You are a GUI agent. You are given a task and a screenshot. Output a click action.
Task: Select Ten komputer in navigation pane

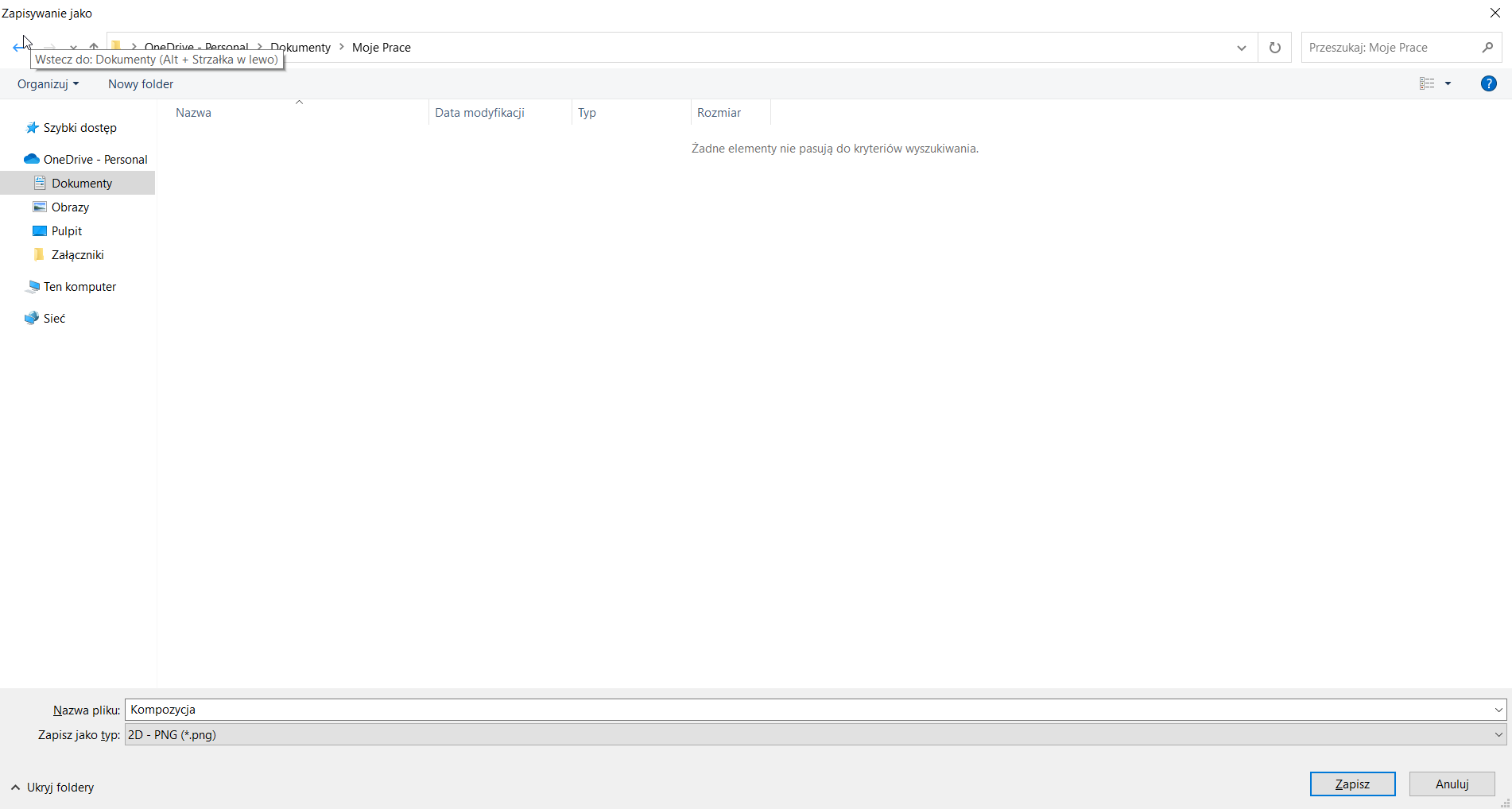coord(79,287)
